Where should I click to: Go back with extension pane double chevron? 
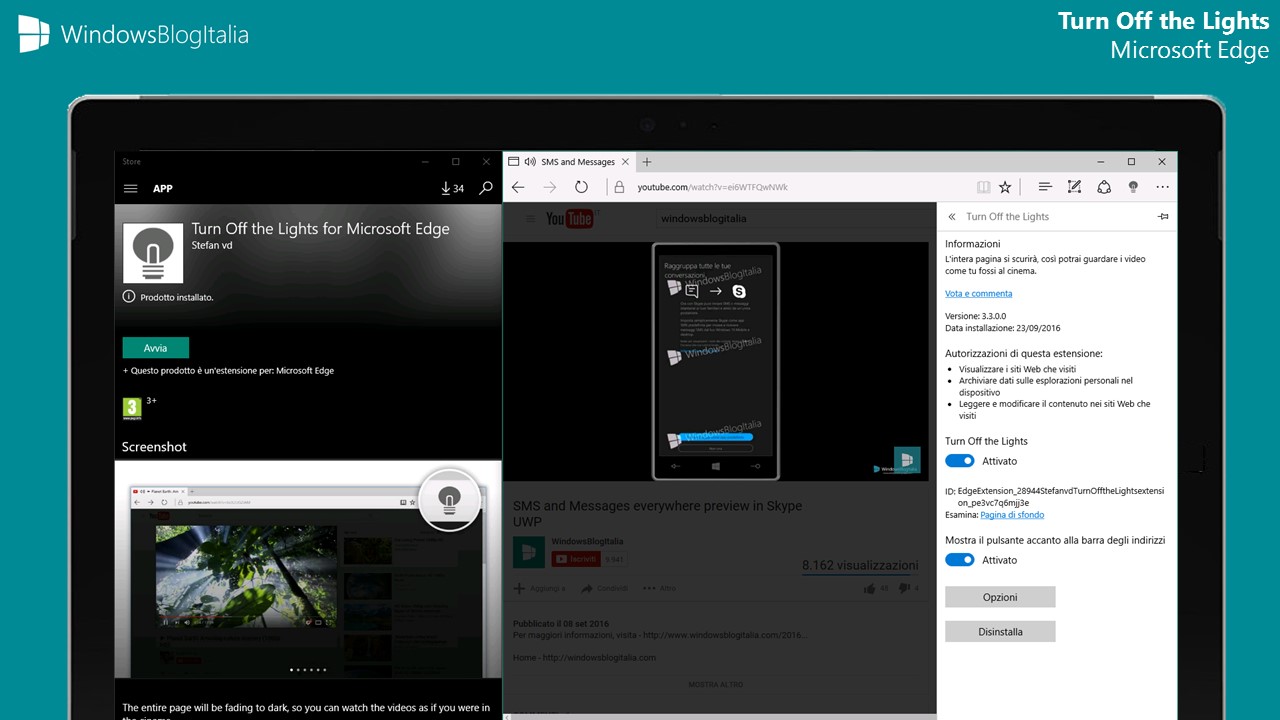(x=952, y=216)
